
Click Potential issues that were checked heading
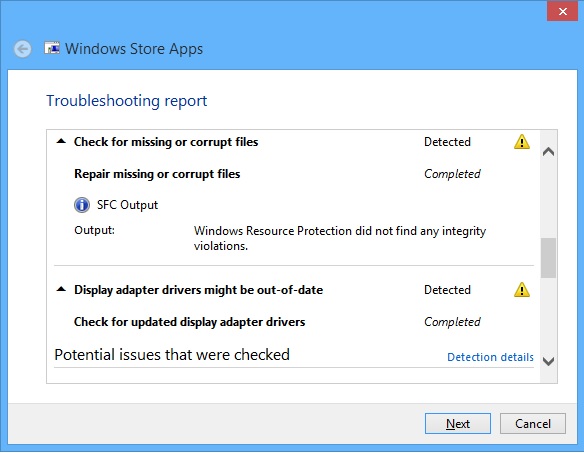click(x=172, y=355)
